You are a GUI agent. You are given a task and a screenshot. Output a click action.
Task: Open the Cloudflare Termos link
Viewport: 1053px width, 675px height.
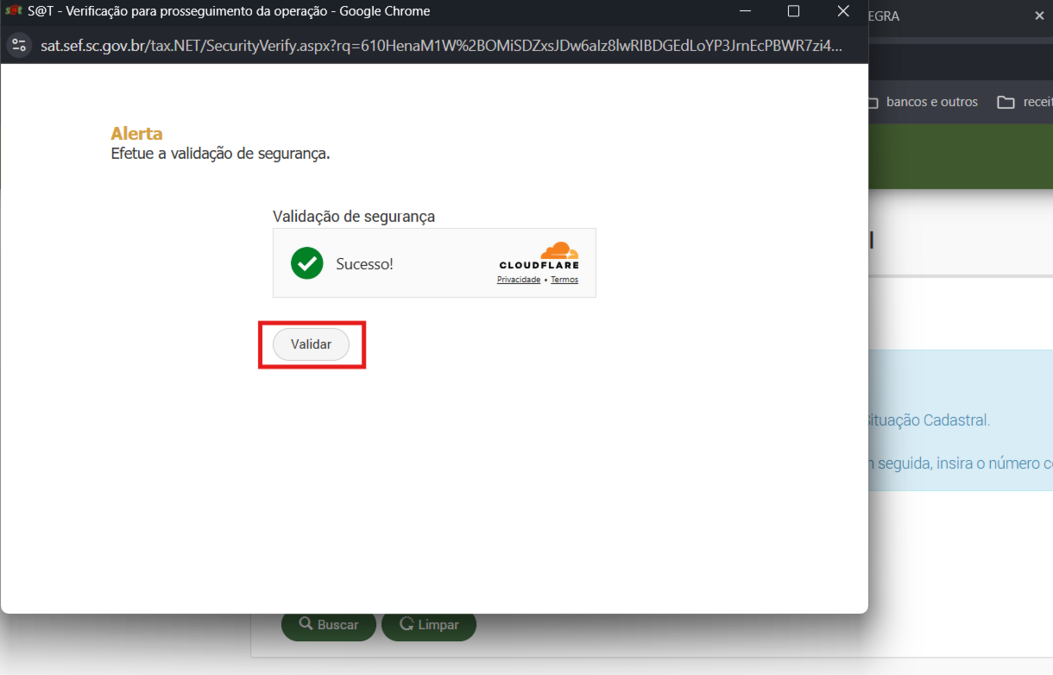click(564, 280)
